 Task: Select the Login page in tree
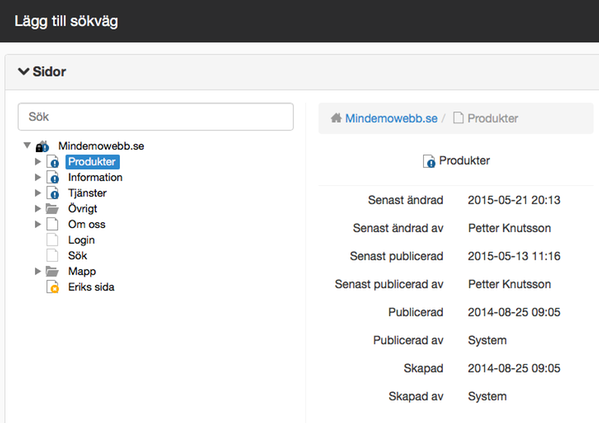point(81,240)
